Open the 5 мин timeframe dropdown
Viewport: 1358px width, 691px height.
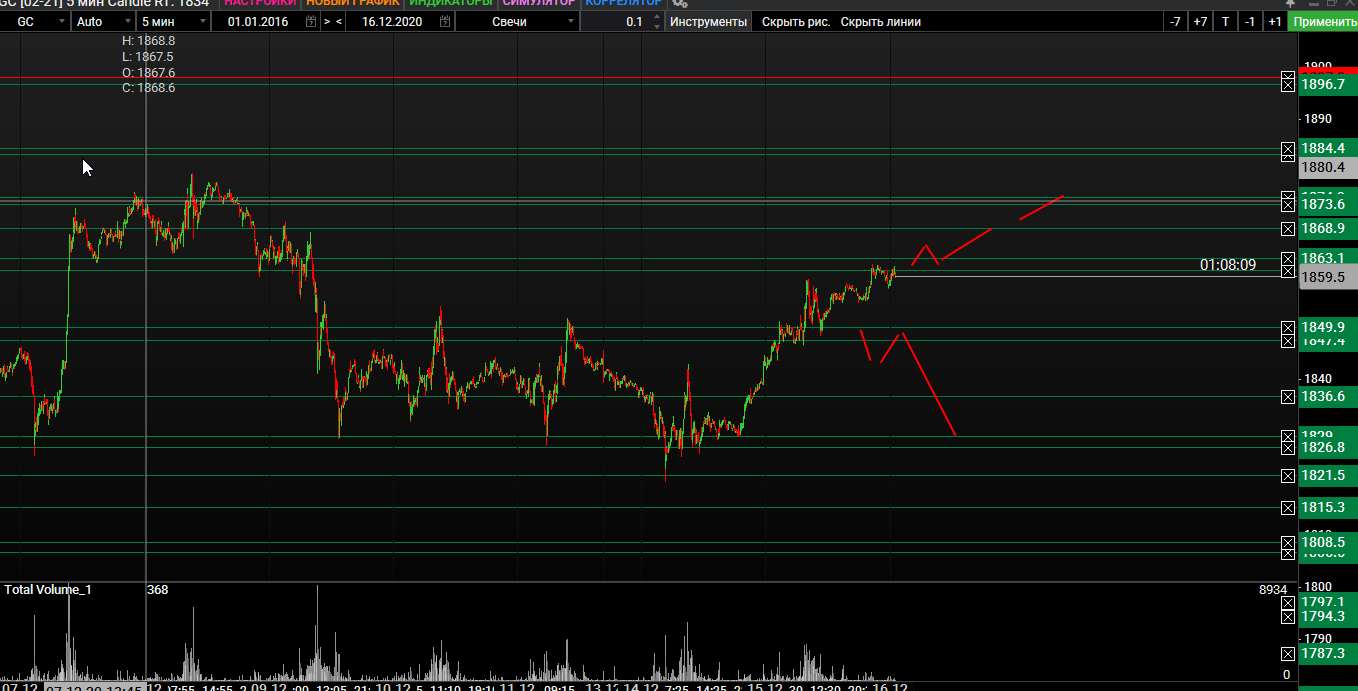[x=173, y=21]
